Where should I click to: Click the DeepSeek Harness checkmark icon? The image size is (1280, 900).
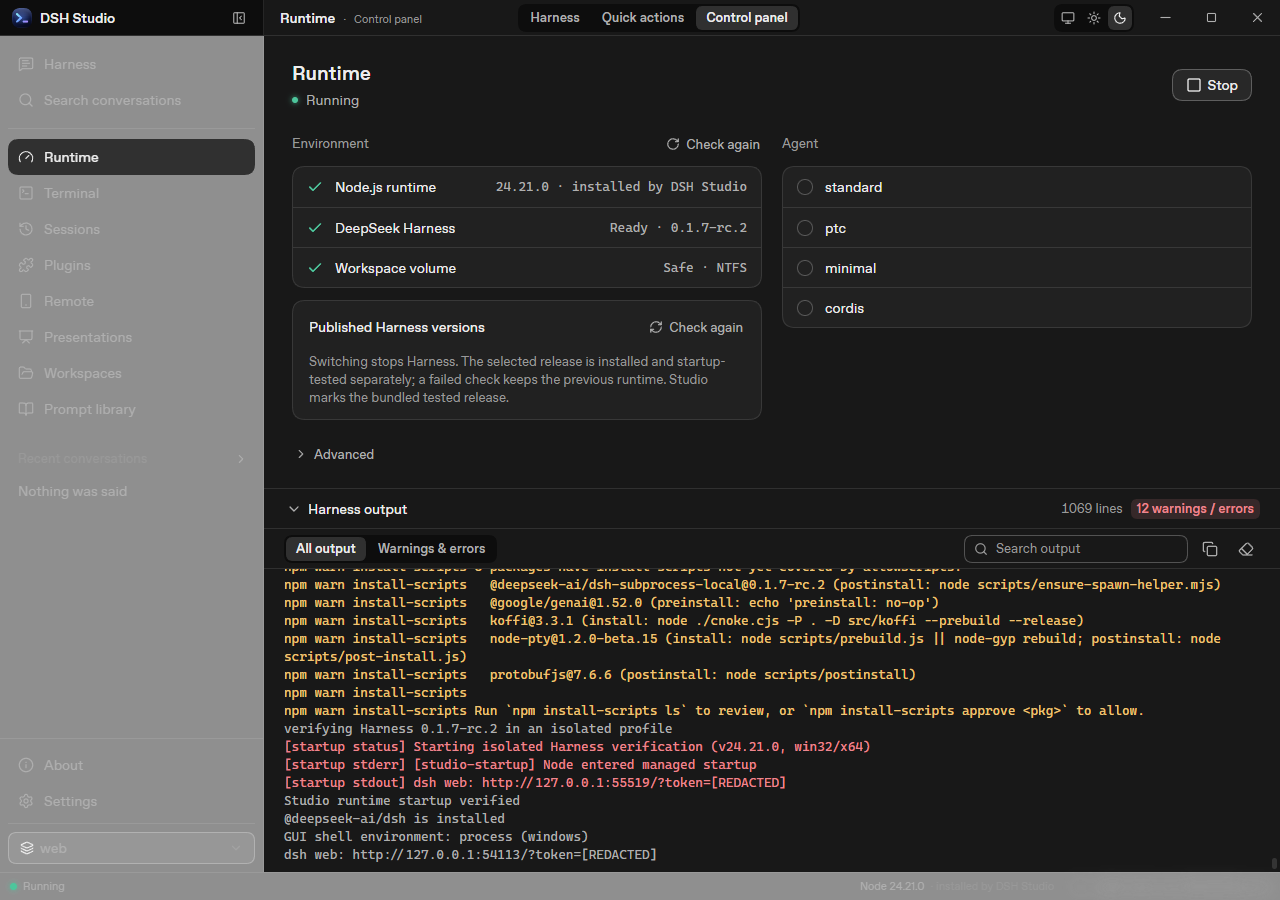tap(315, 228)
